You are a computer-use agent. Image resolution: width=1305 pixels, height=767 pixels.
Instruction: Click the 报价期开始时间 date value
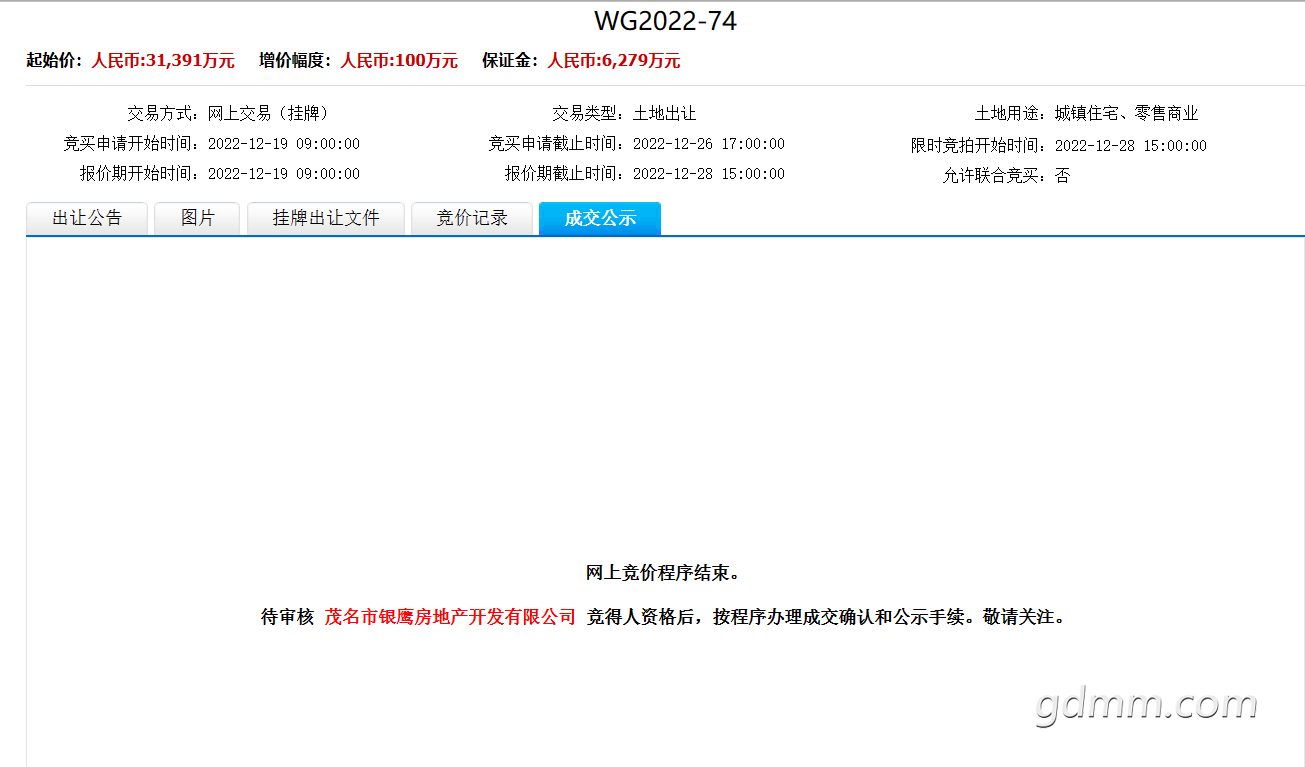pos(283,174)
